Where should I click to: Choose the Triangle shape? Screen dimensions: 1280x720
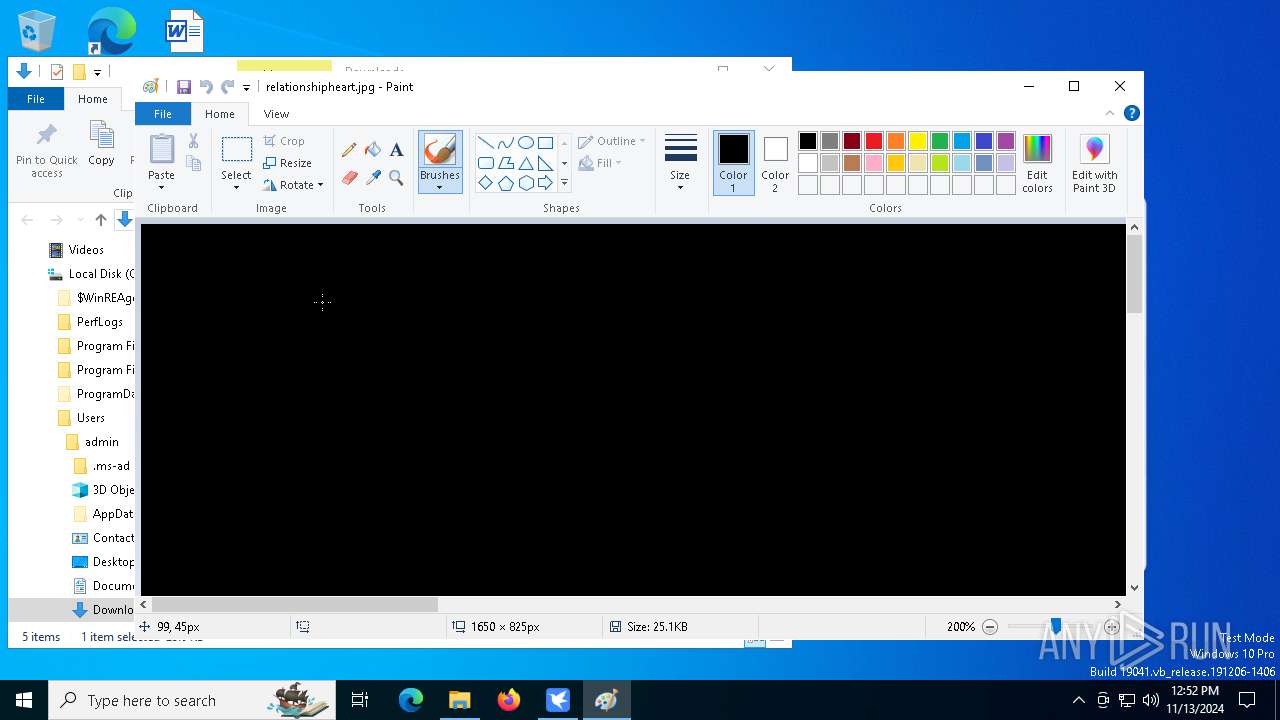point(525,163)
